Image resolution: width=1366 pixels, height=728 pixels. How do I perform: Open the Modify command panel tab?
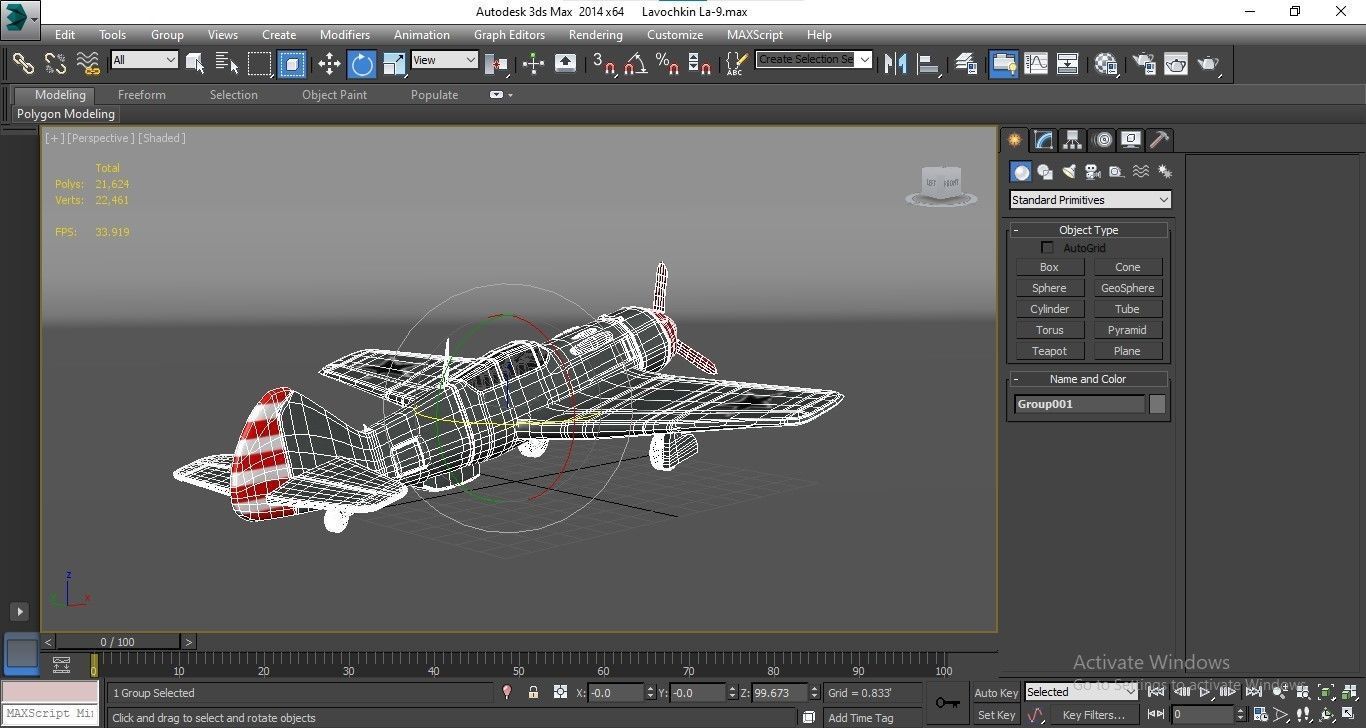[x=1043, y=140]
